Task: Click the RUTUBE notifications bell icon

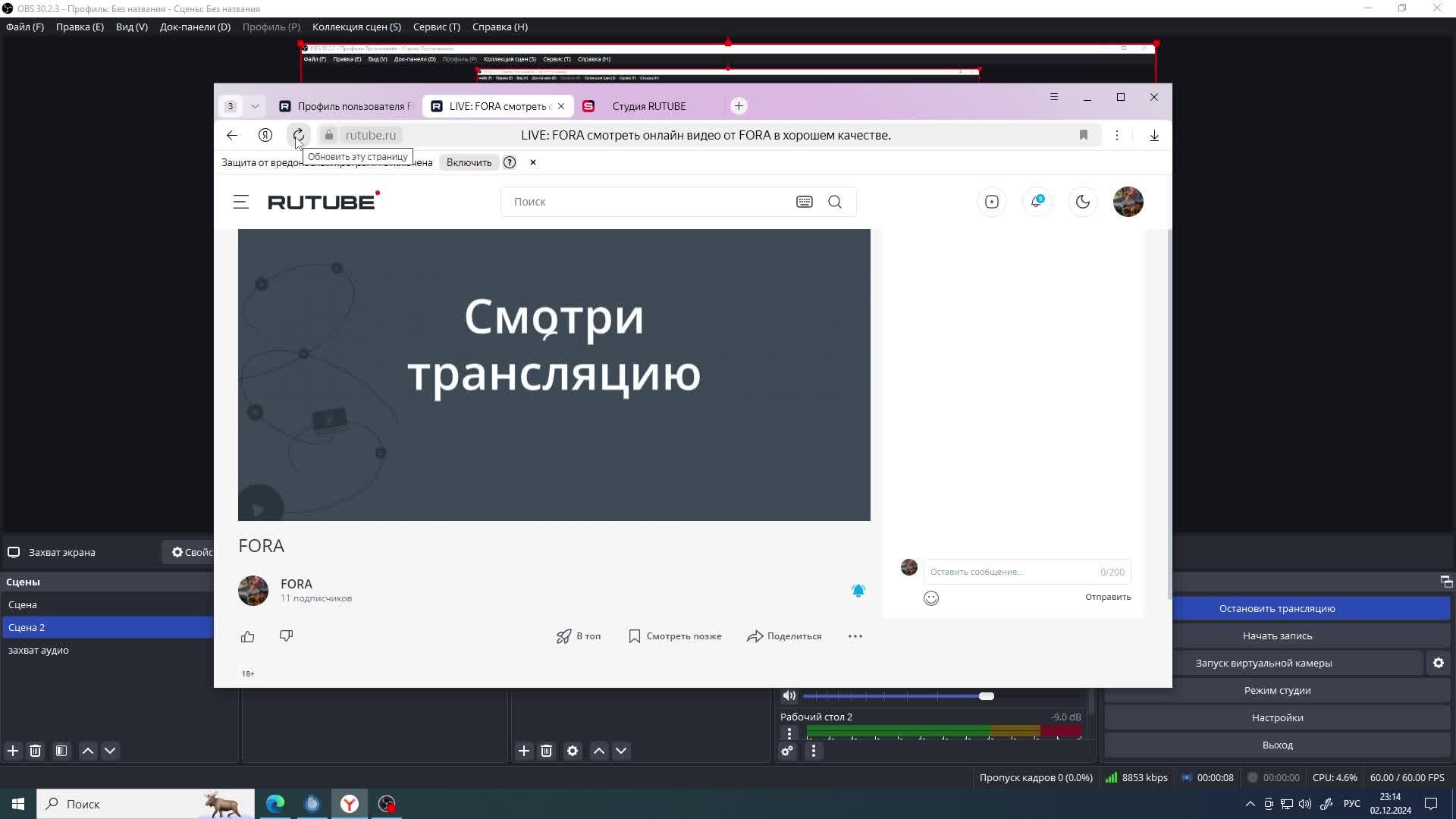Action: 1037,202
